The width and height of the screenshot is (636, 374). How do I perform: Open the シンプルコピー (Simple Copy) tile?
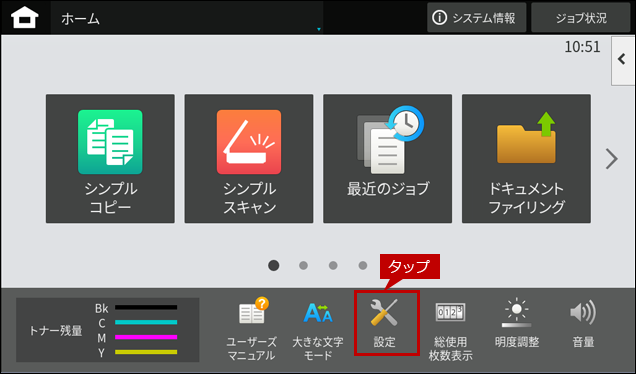click(x=110, y=159)
